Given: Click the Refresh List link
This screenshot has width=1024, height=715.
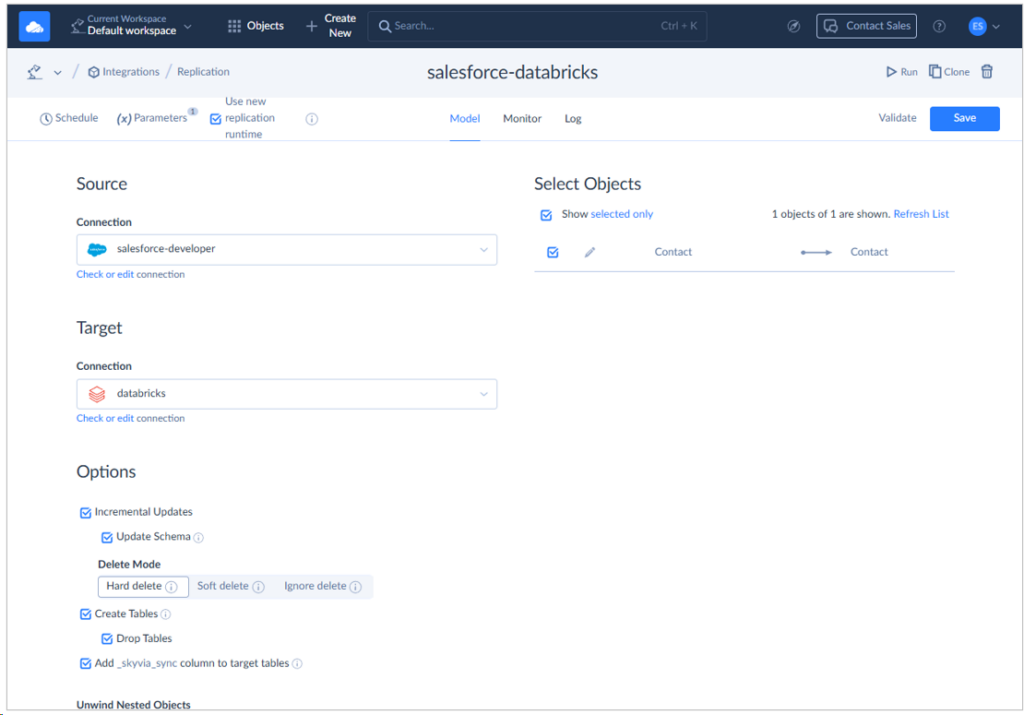Looking at the screenshot, I should coord(921,214).
